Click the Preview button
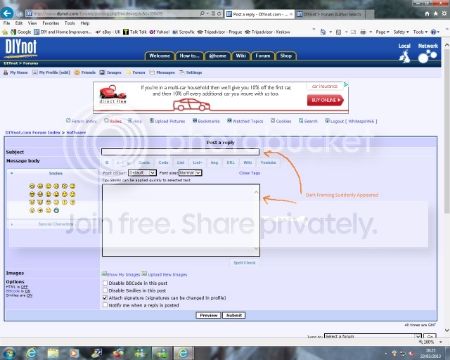 click(208, 315)
